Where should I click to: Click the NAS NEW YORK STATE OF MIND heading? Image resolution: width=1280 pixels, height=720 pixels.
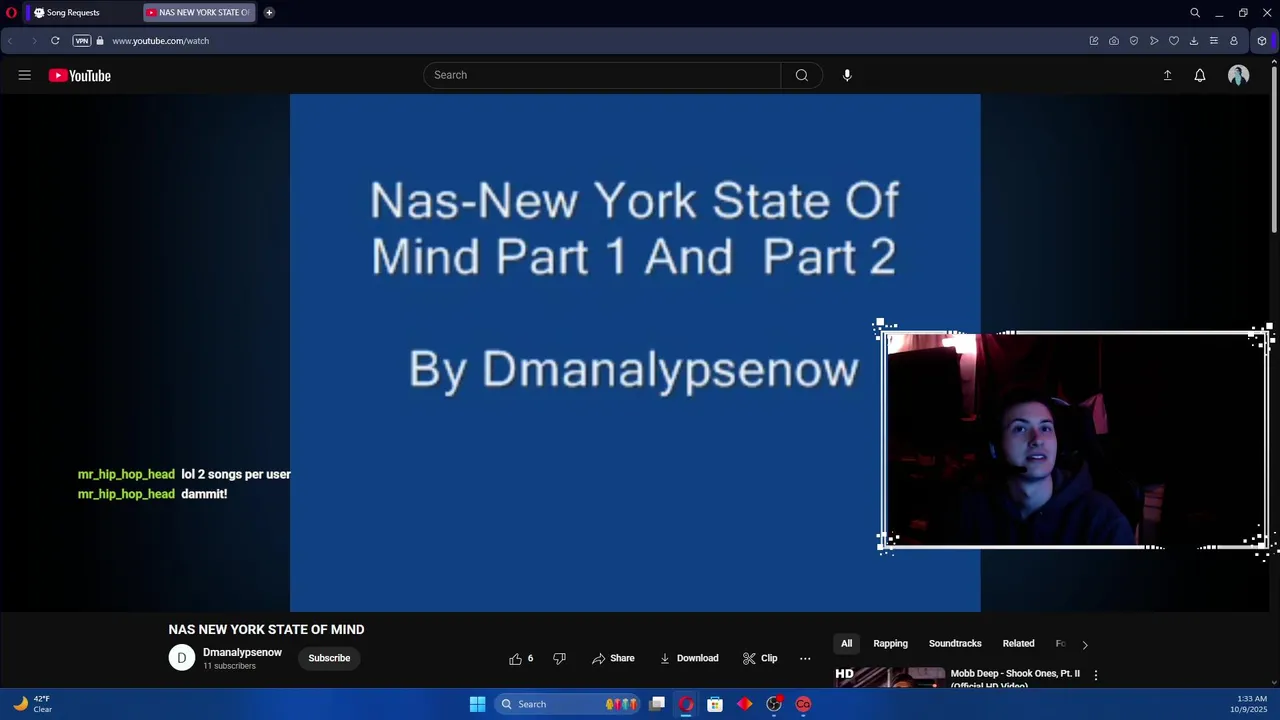point(266,629)
